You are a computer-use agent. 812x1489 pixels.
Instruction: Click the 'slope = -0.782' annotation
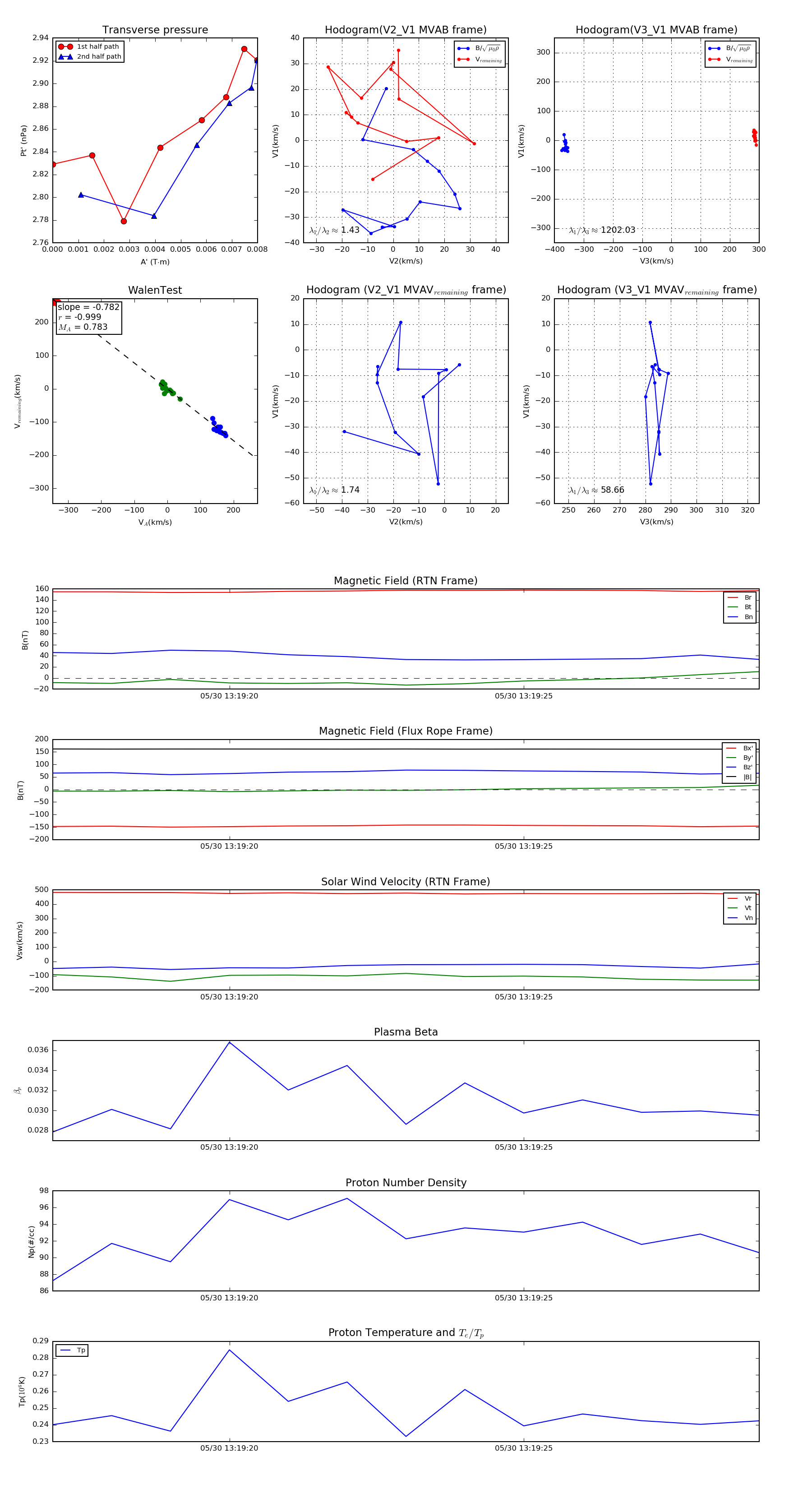(x=88, y=307)
